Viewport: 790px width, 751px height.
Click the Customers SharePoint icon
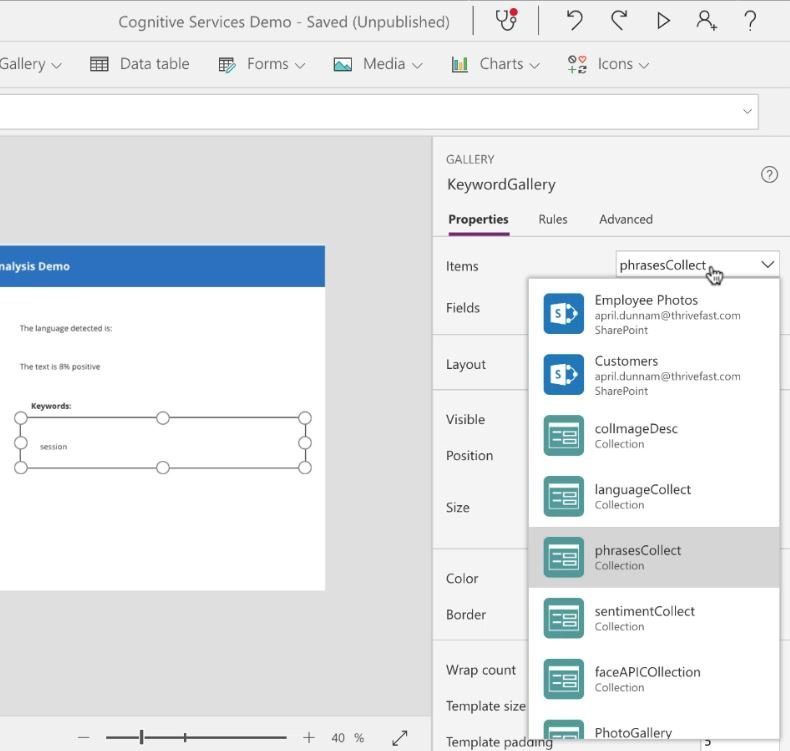563,375
